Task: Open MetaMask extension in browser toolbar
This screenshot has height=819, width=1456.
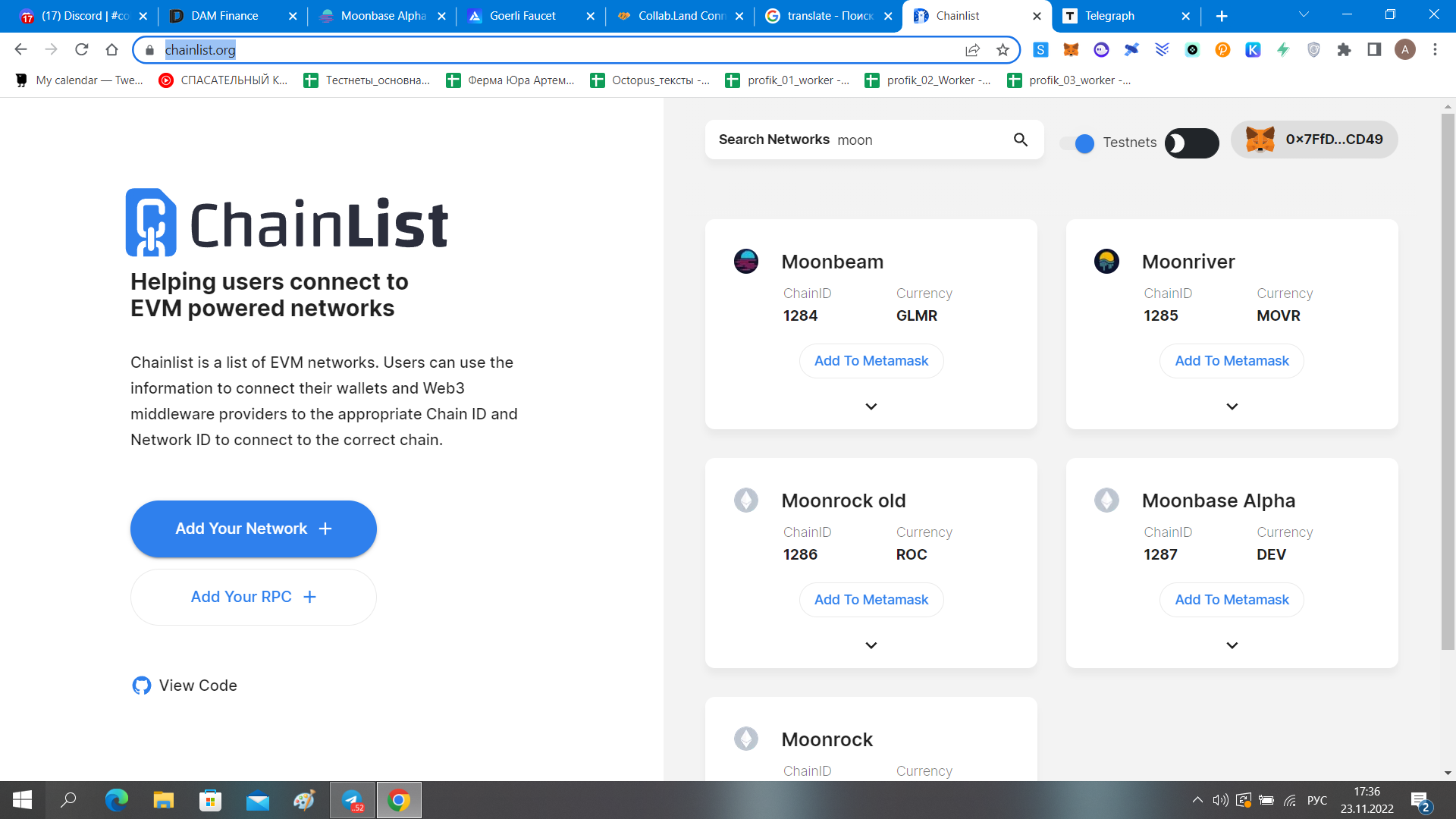Action: [x=1071, y=50]
